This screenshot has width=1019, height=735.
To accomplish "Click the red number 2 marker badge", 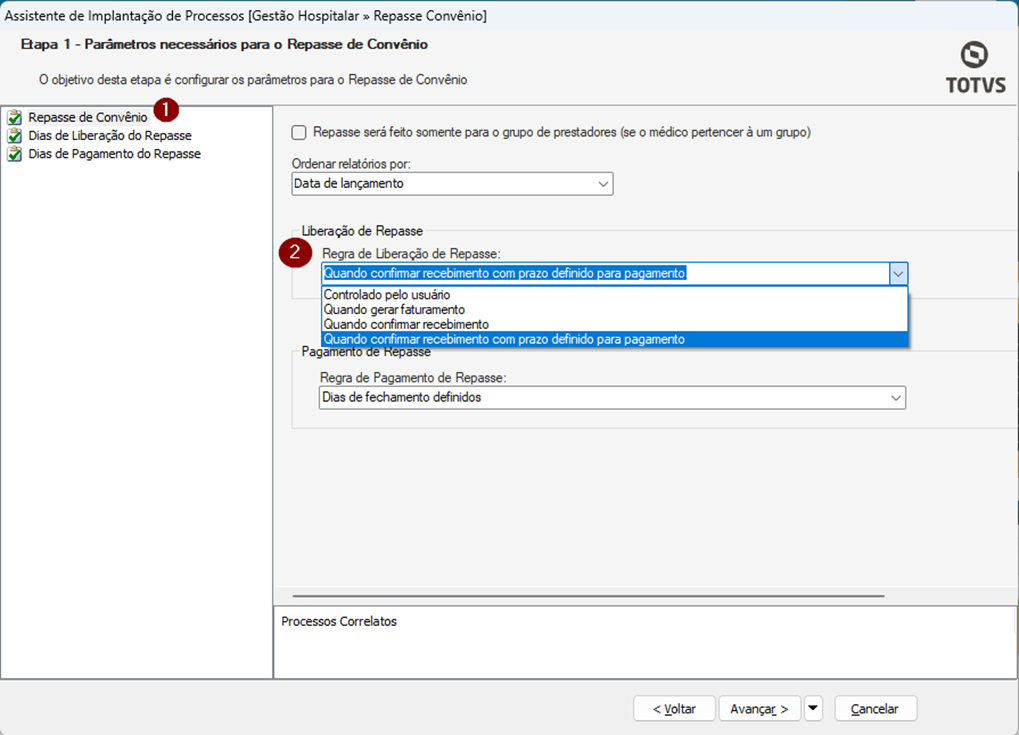I will tap(295, 253).
